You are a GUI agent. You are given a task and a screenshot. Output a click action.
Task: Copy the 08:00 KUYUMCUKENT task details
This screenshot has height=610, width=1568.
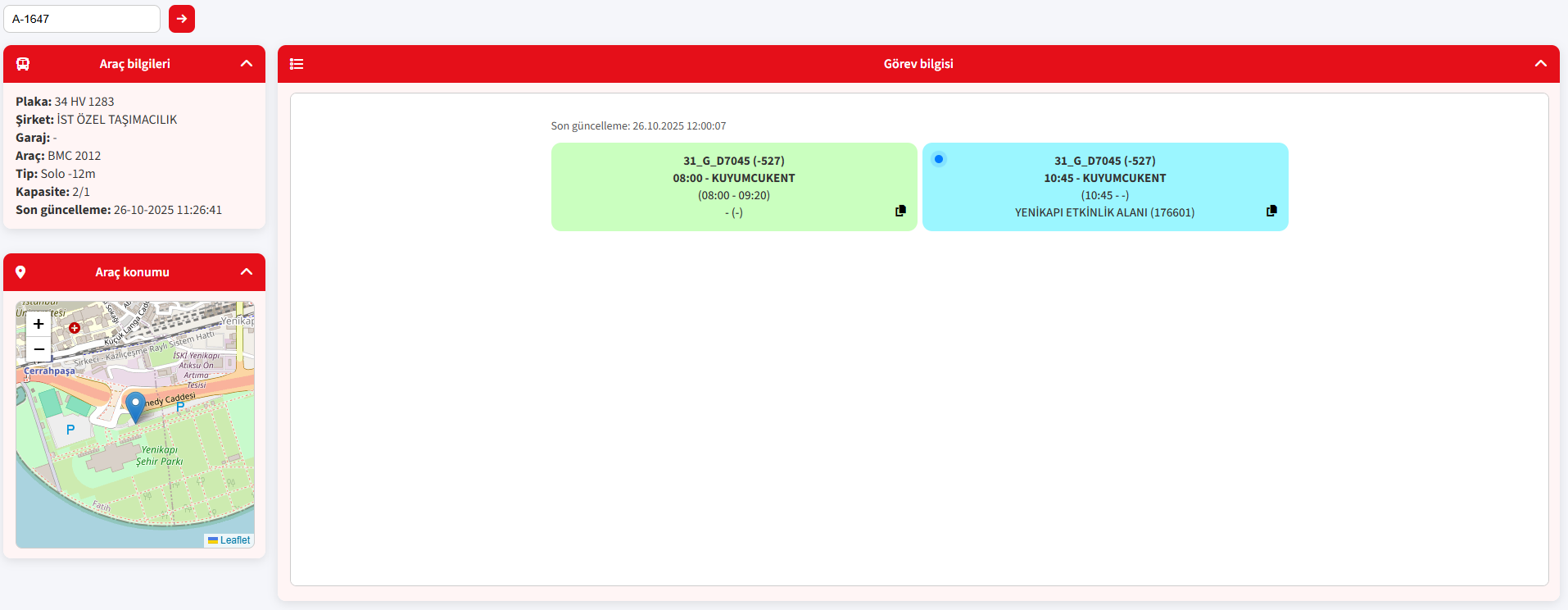tap(900, 211)
